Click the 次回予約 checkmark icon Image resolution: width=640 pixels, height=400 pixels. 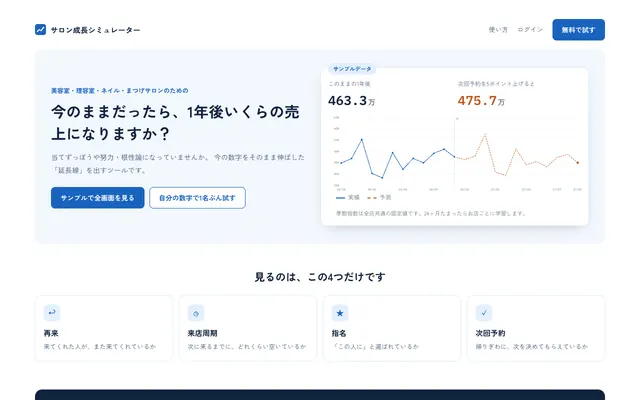(x=484, y=313)
